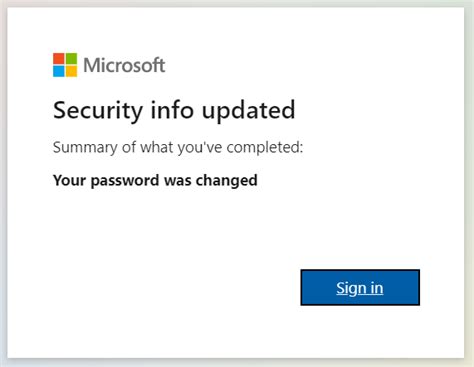The height and width of the screenshot is (367, 474).
Task: Click the Summary of what you've completed text
Action: (x=178, y=147)
